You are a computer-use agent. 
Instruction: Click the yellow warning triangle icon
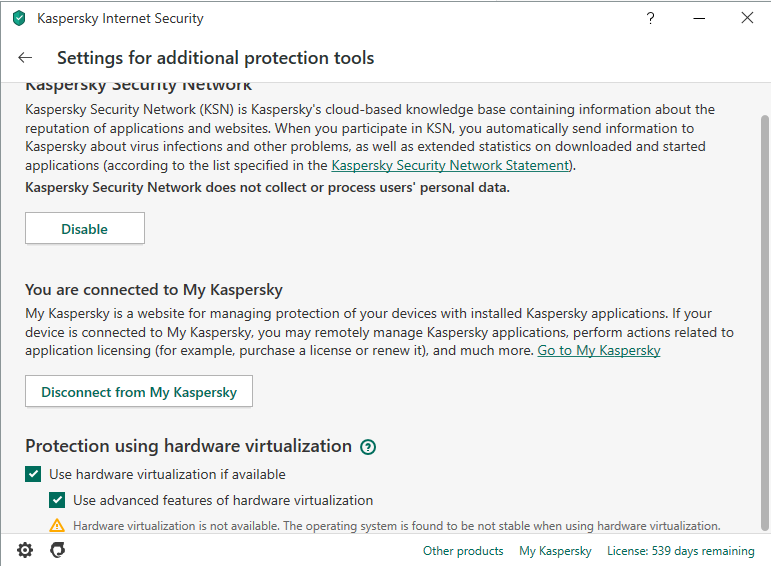[57, 525]
